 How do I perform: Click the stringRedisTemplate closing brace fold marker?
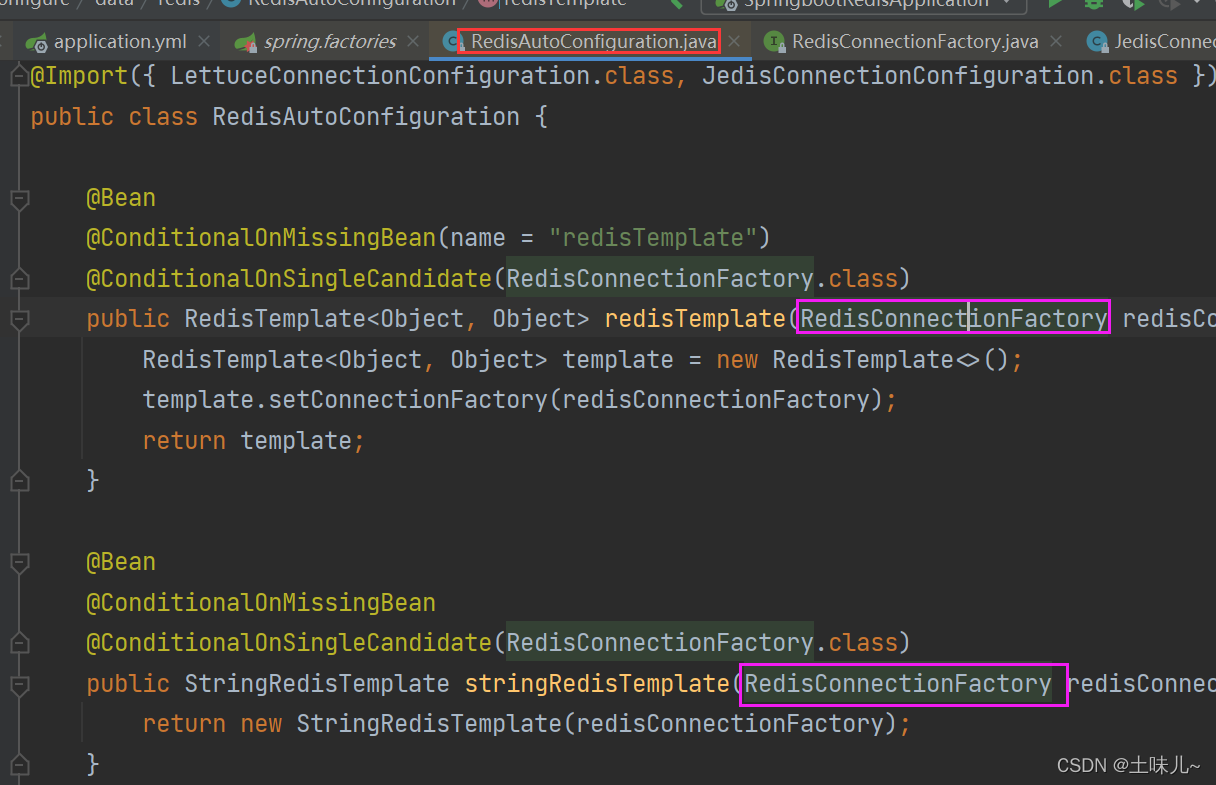18,765
